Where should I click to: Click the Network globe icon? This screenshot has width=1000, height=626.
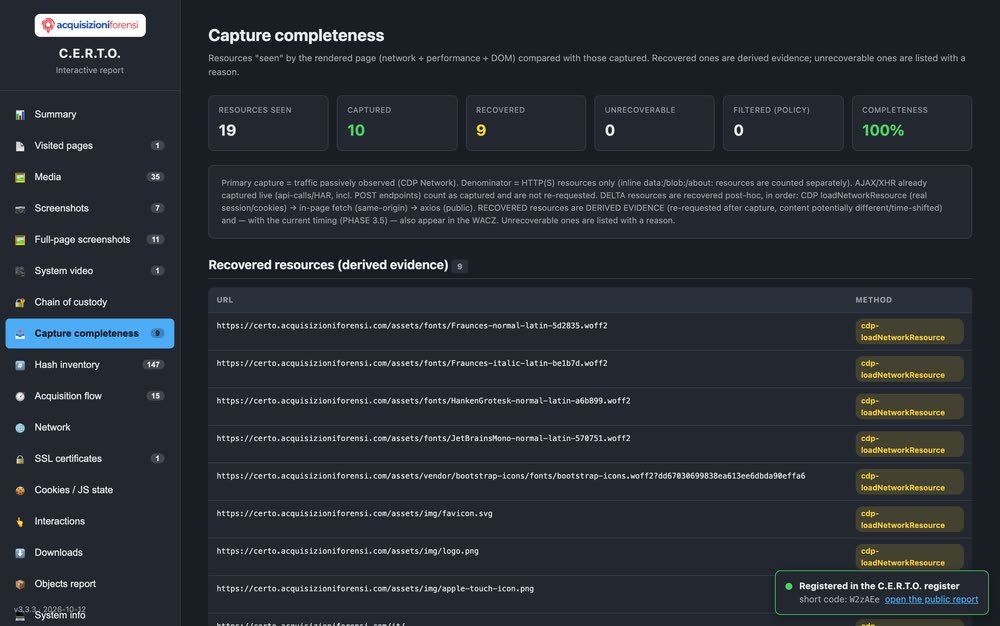pos(20,427)
